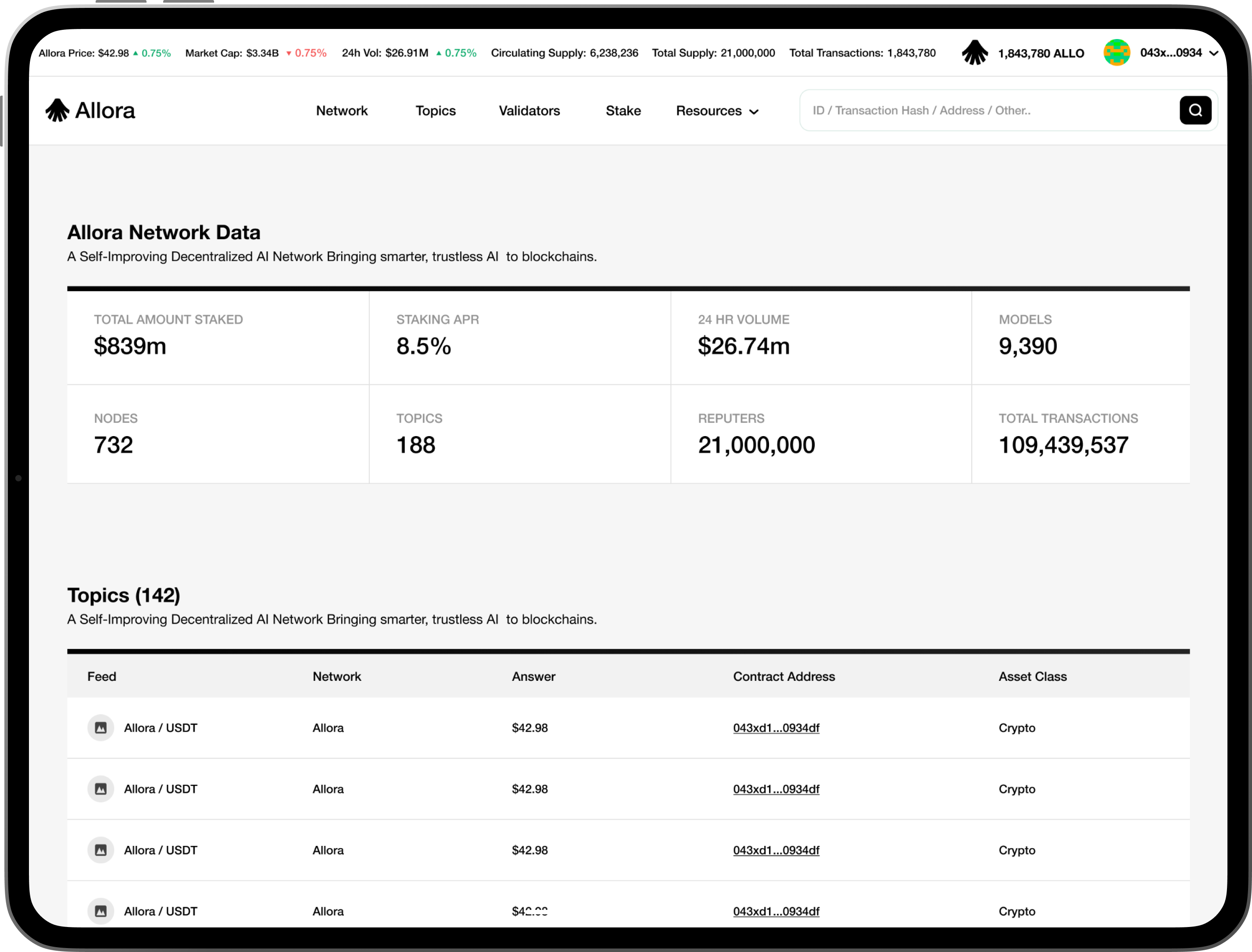Open the Validators page

[x=529, y=111]
